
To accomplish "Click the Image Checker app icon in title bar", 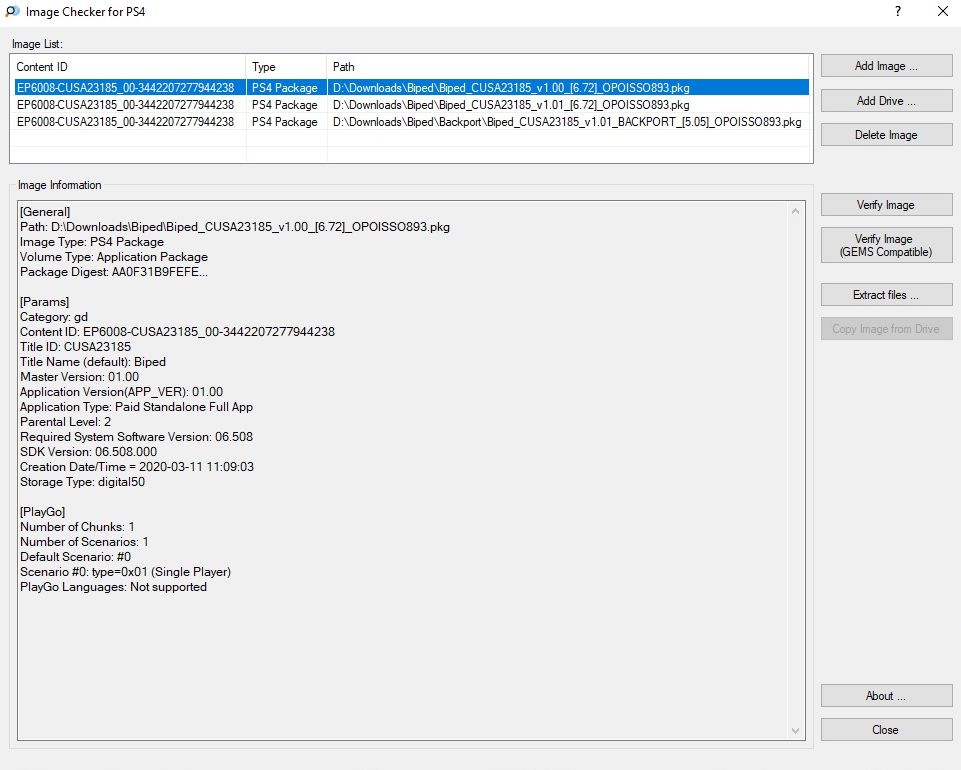I will click(x=12, y=12).
